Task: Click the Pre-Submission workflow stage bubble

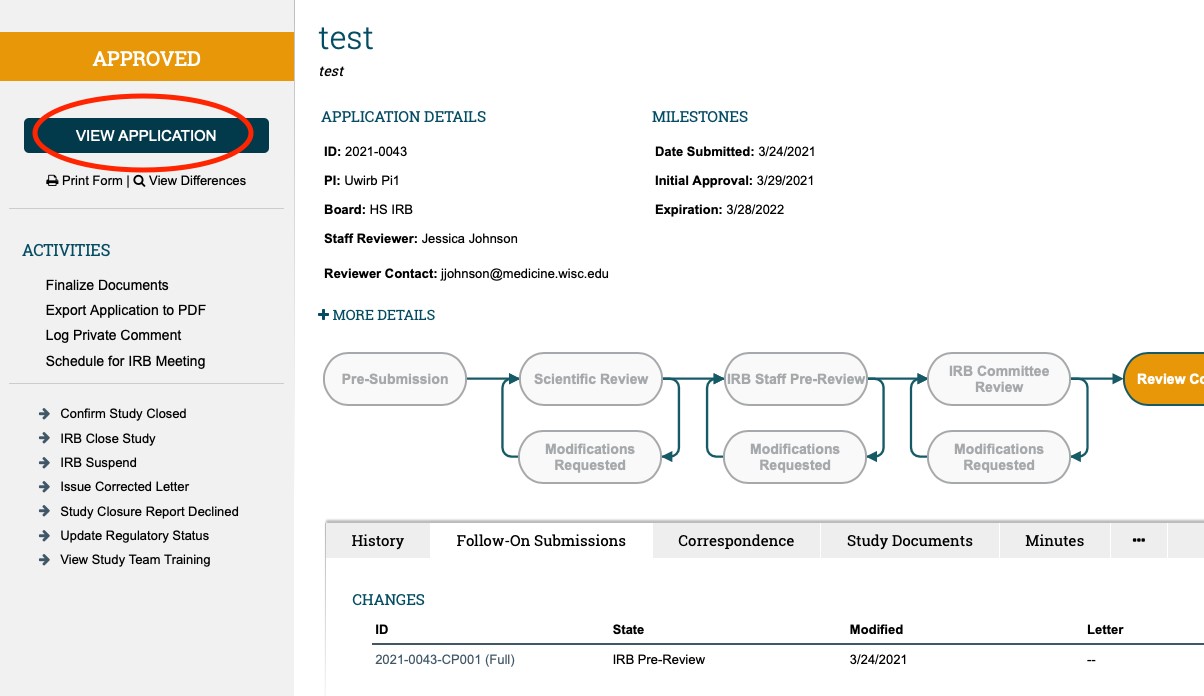Action: tap(394, 379)
